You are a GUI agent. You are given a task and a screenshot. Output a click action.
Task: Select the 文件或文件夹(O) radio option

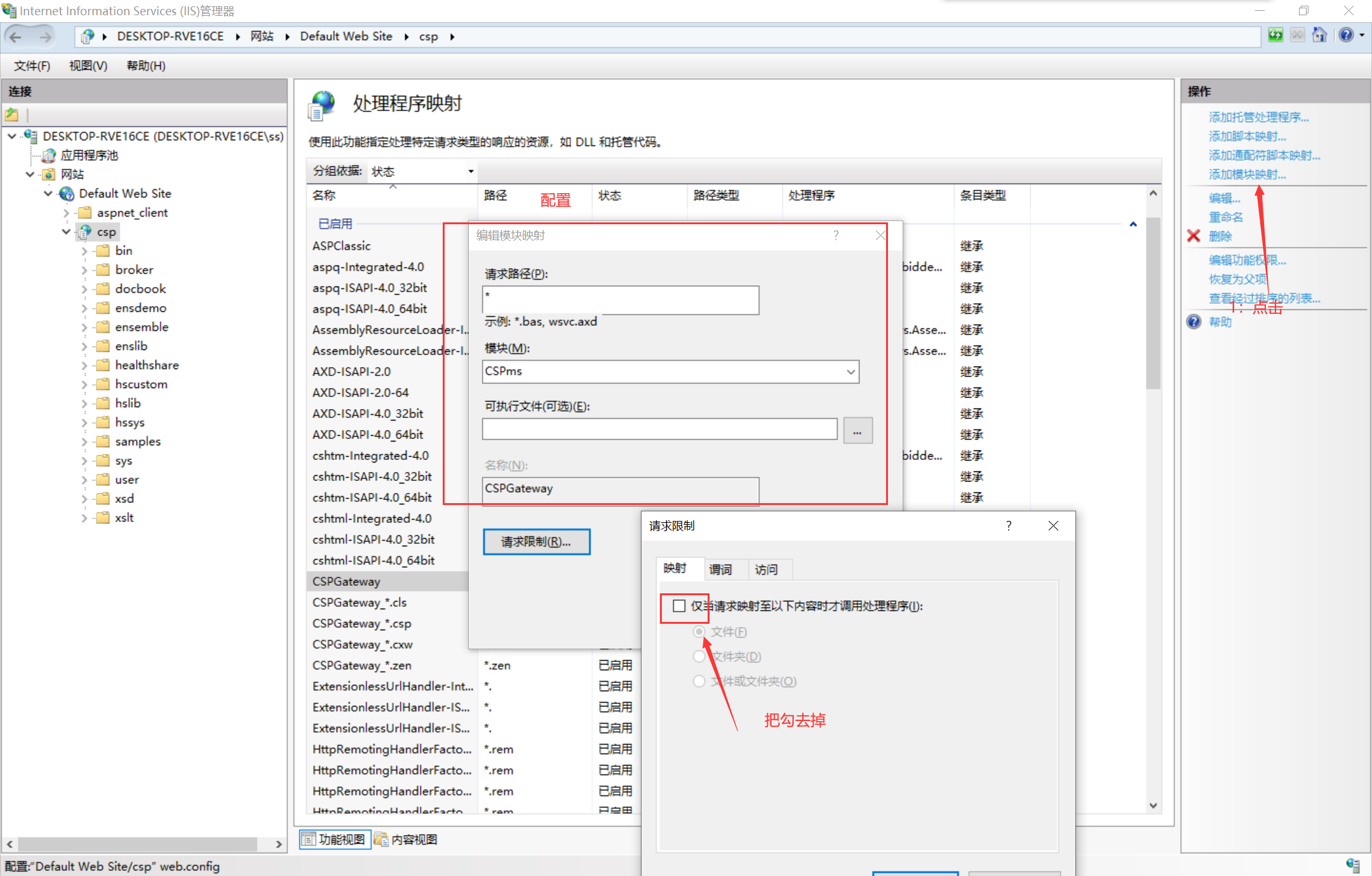point(699,681)
